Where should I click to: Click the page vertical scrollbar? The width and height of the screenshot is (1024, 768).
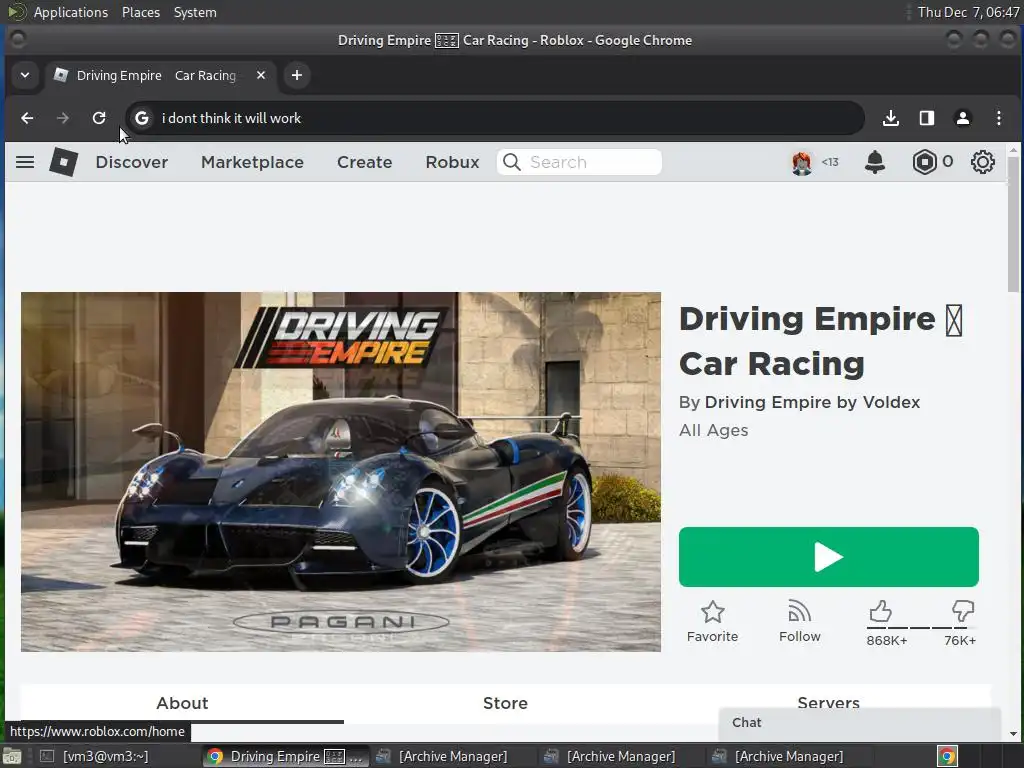pyautogui.click(x=1013, y=224)
